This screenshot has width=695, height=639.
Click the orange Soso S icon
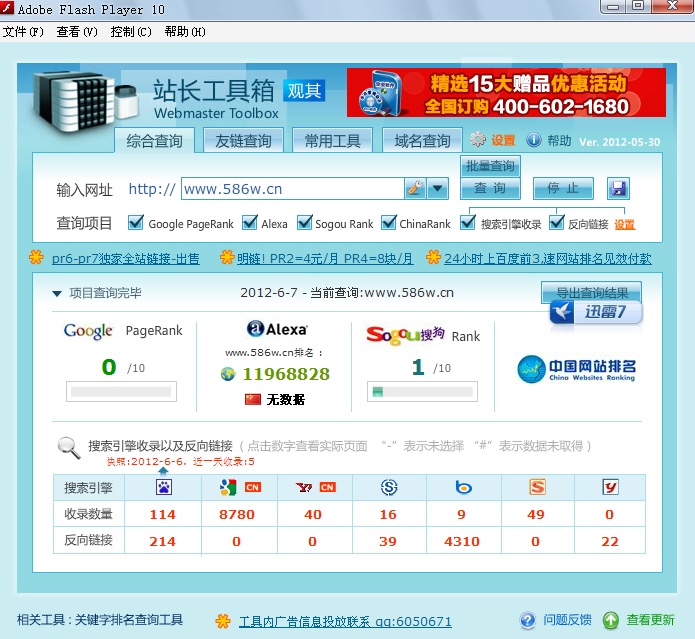[x=537, y=487]
